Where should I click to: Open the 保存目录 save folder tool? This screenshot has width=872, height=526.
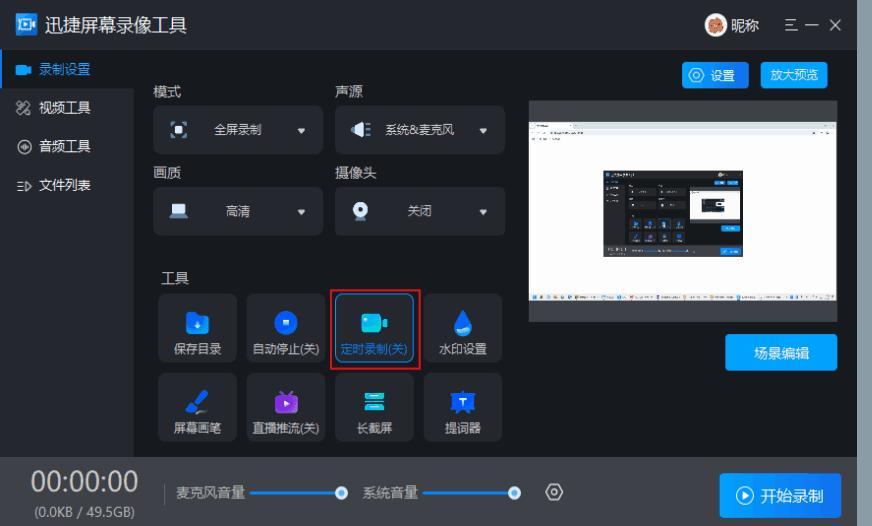(197, 329)
